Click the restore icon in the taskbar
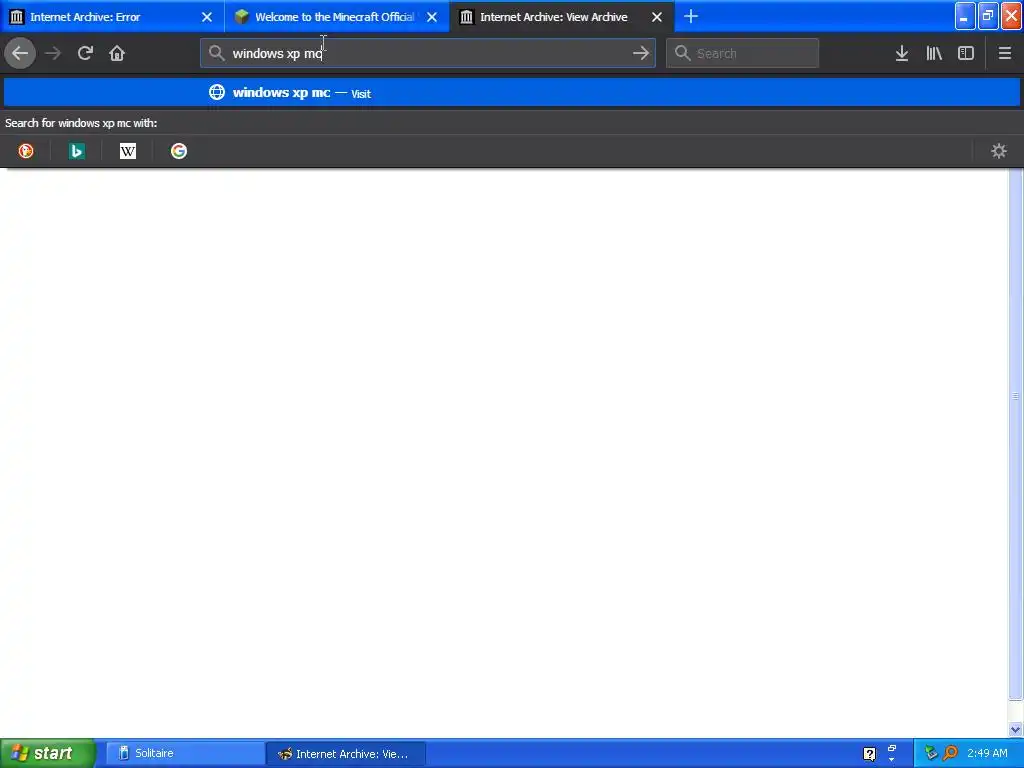 tap(891, 749)
